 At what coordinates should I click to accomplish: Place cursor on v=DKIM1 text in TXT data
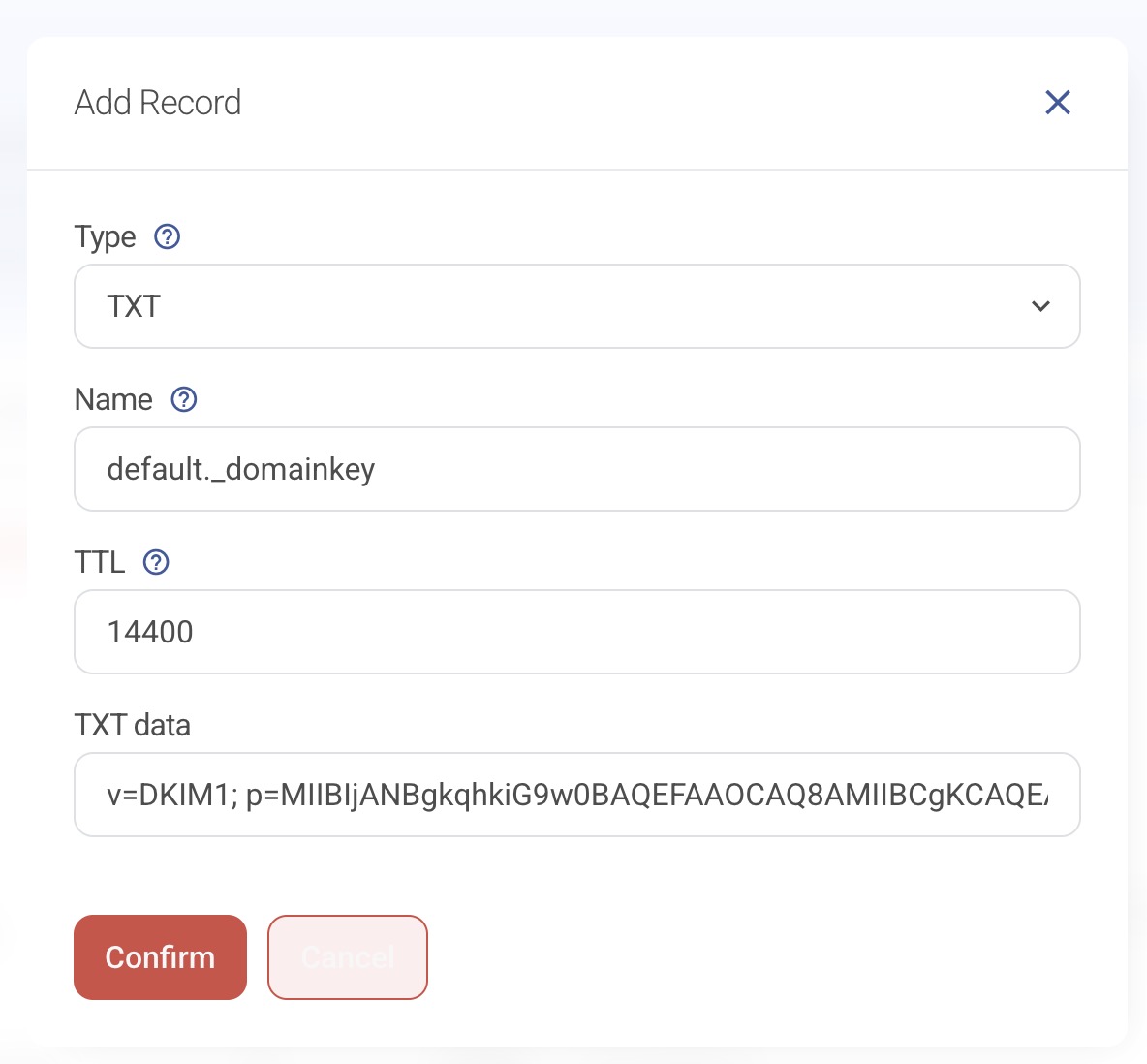tap(171, 796)
